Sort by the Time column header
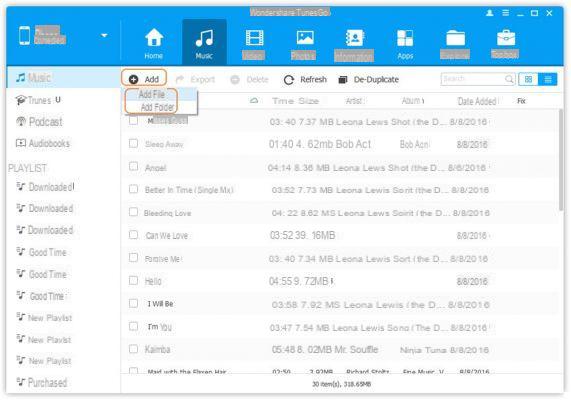 click(283, 101)
